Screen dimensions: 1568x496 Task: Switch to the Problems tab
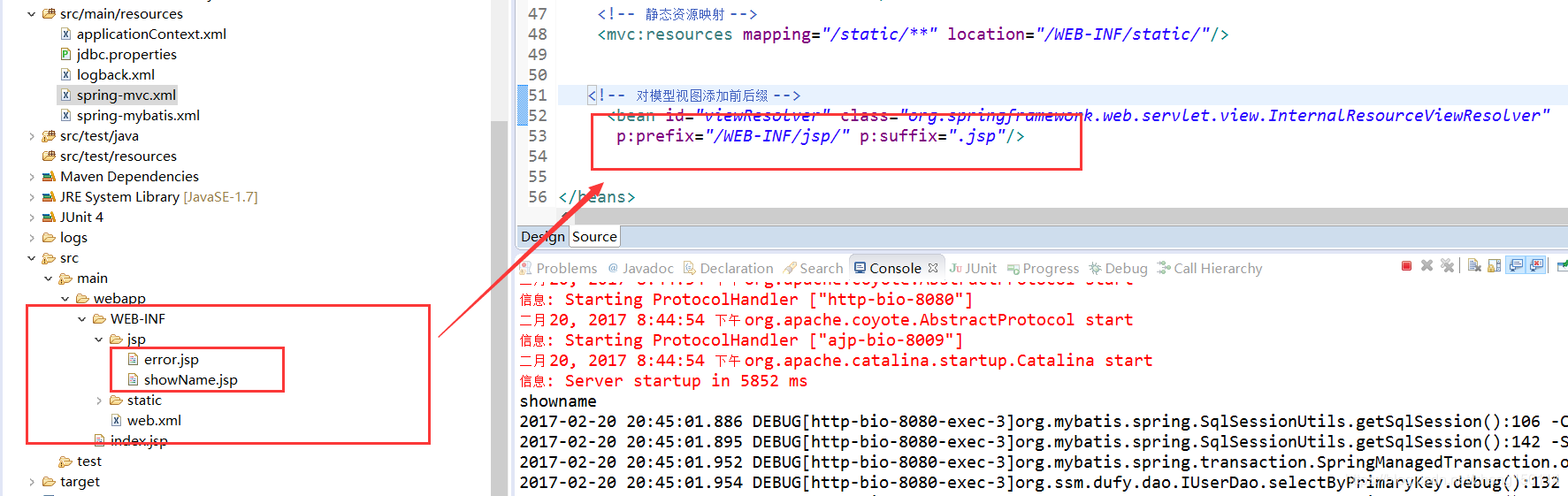559,269
